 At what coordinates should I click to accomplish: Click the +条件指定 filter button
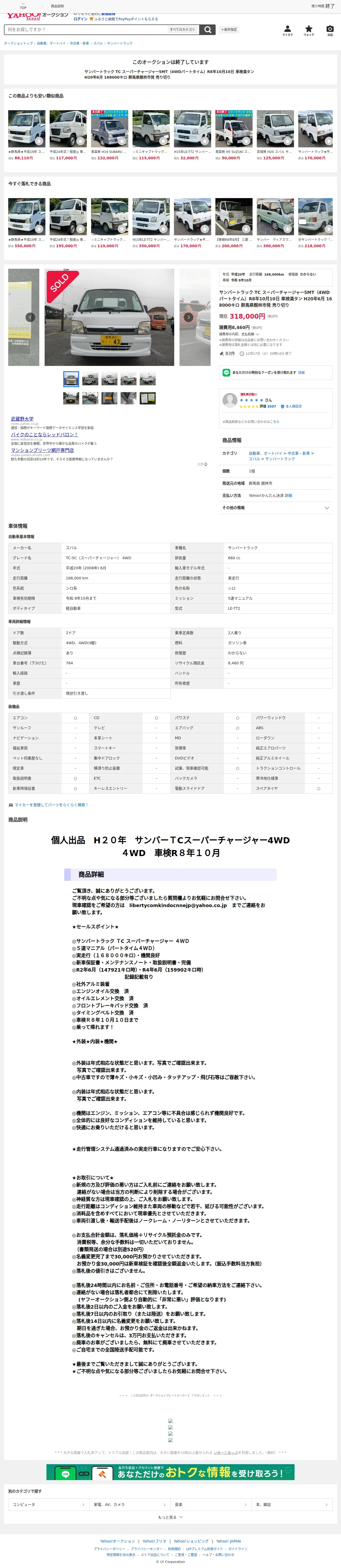tap(229, 29)
